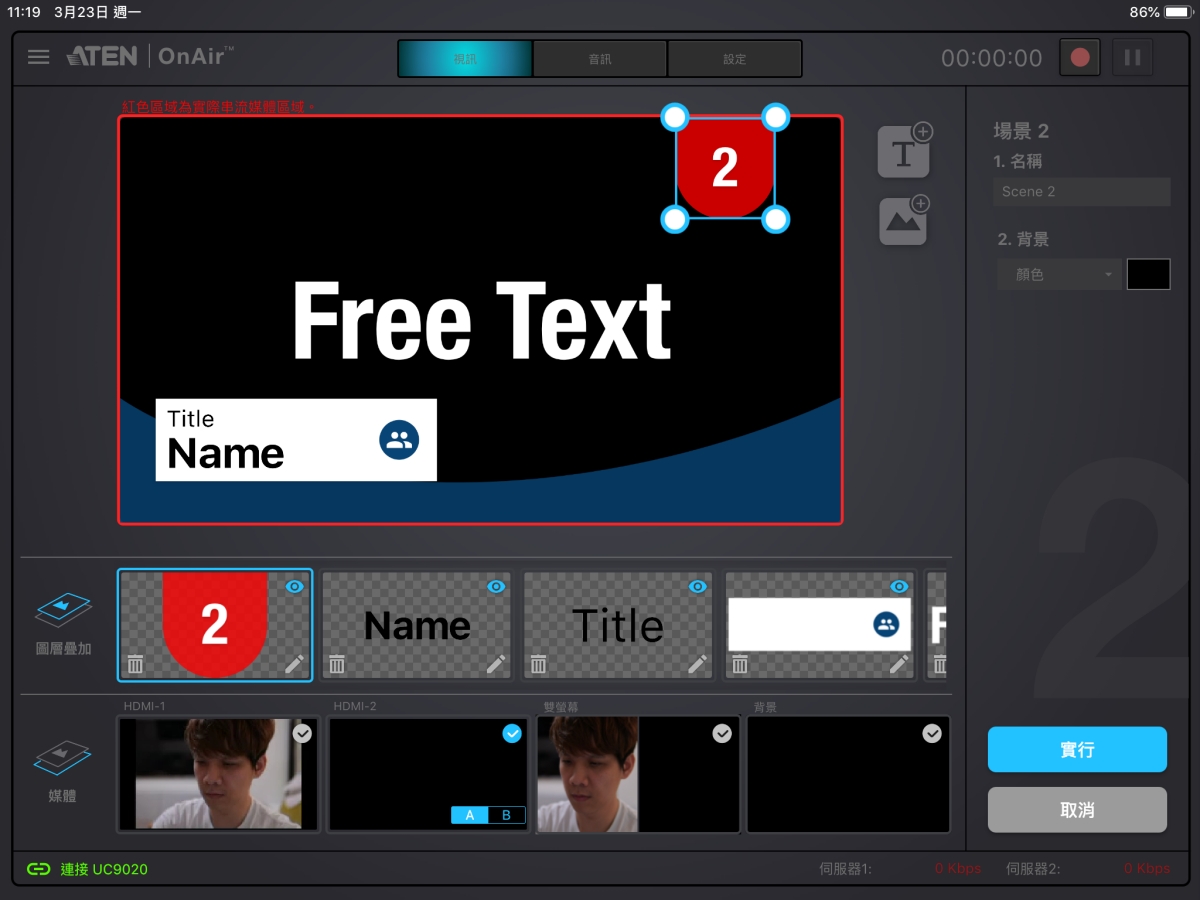Click the pause button in top bar

[1132, 57]
